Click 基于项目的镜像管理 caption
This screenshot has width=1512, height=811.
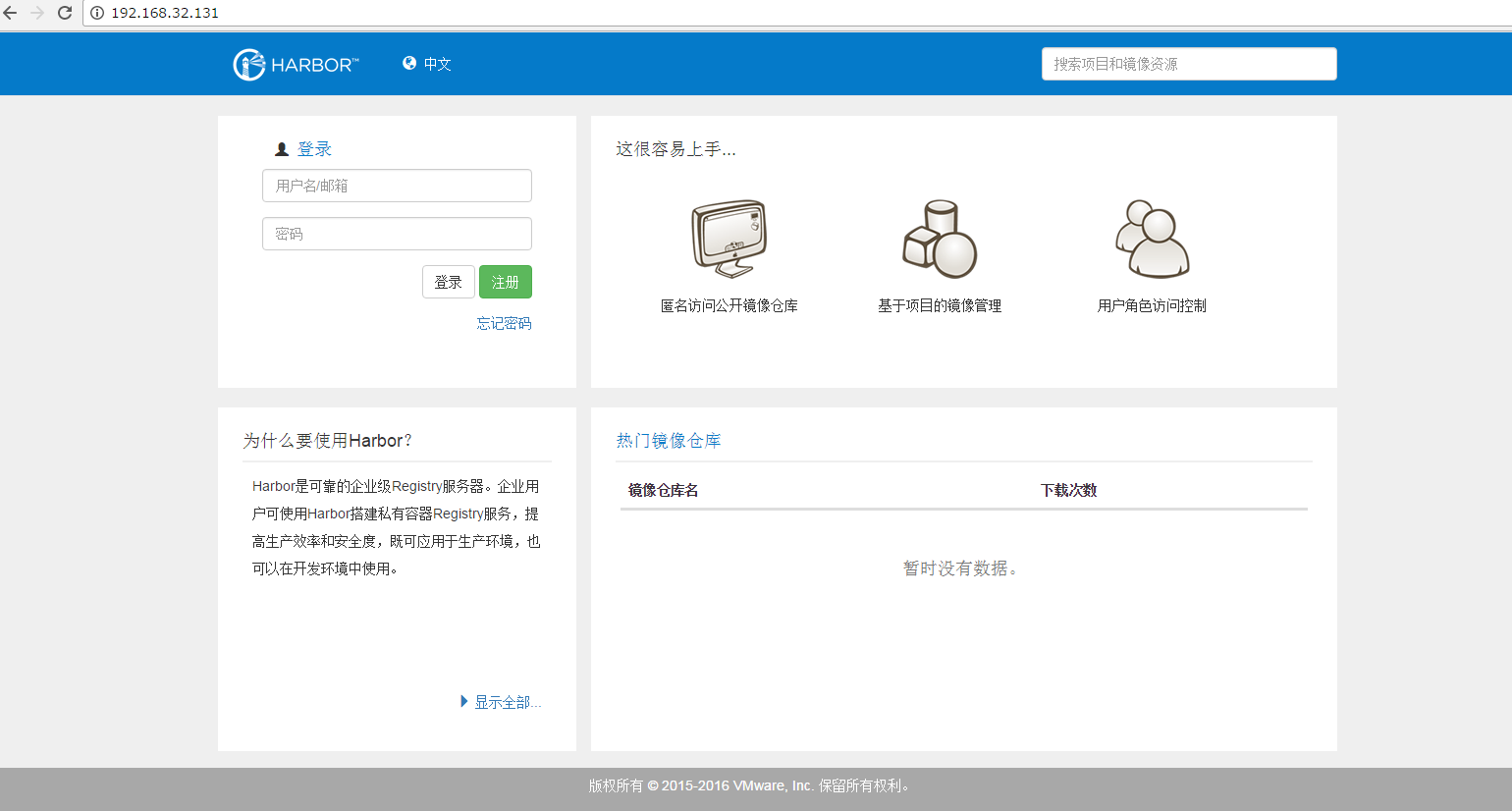pos(940,305)
